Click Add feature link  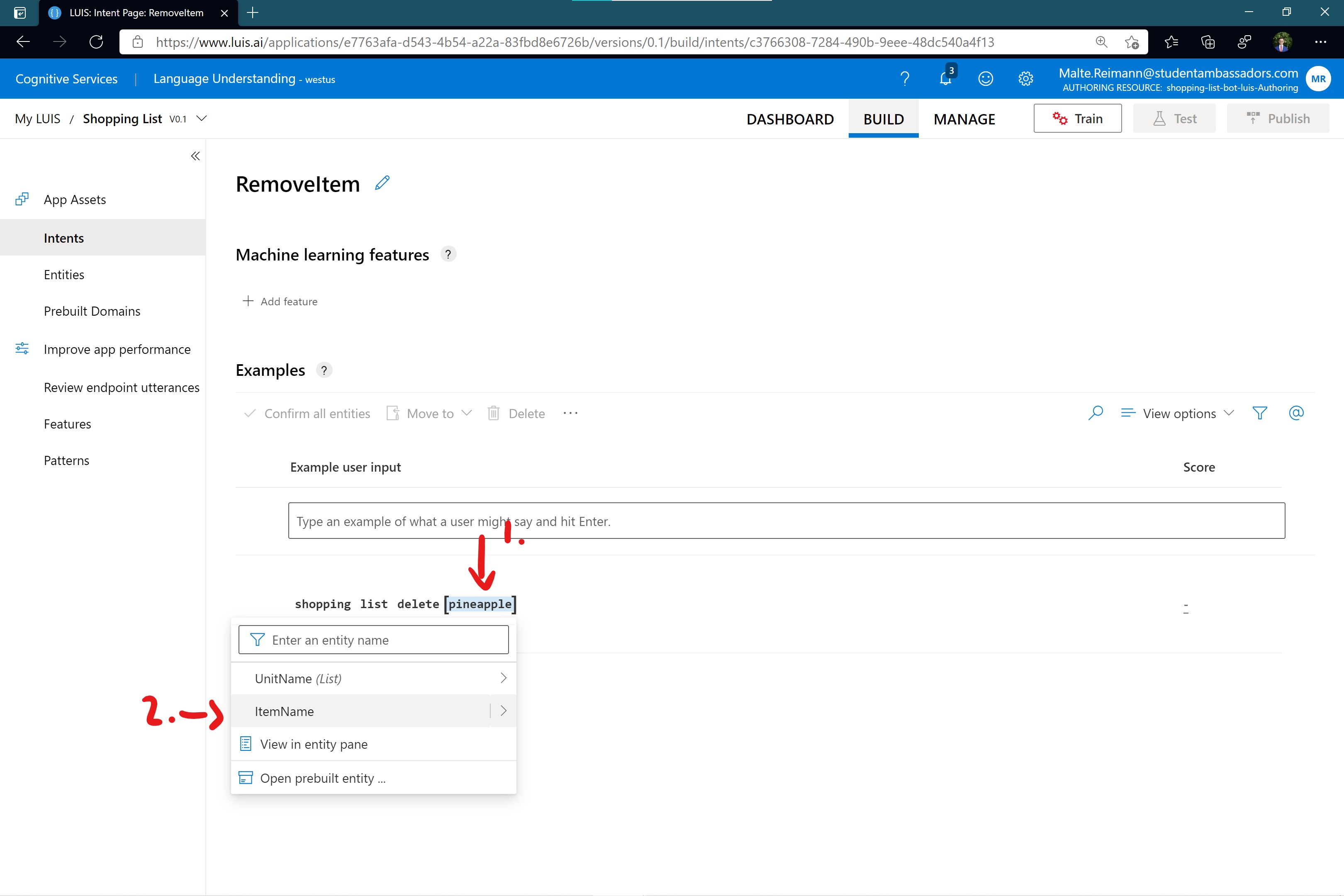[280, 301]
